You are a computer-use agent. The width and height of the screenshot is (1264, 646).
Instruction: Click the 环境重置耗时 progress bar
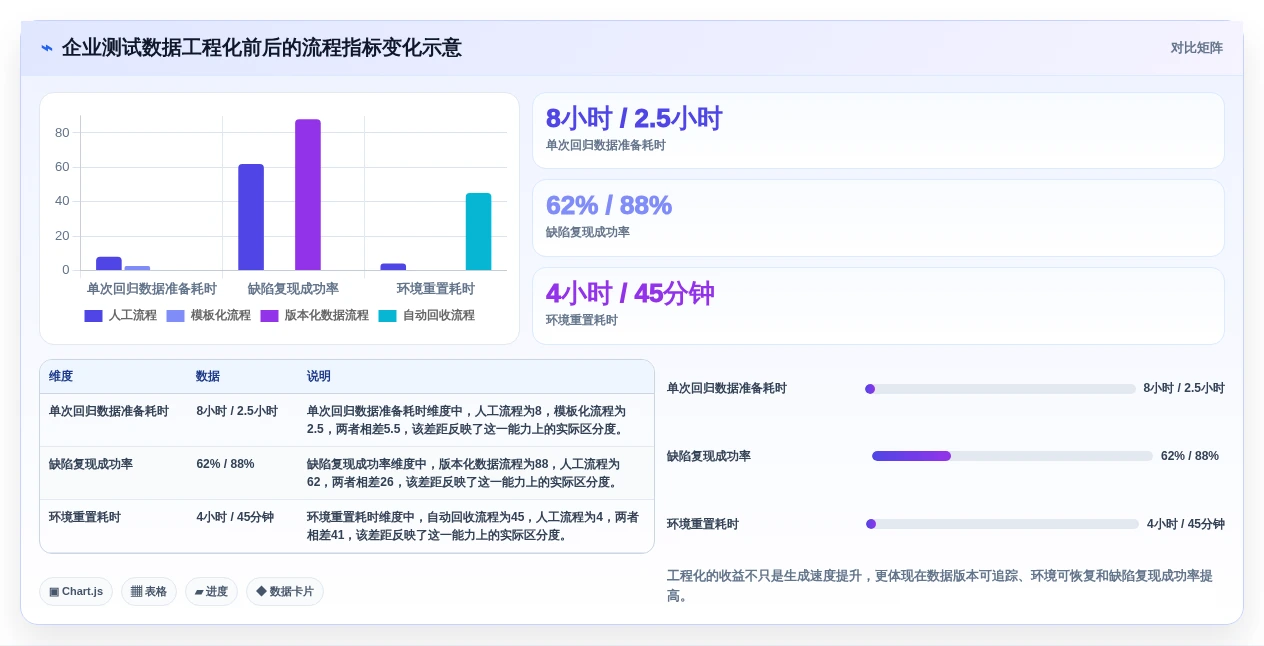(1002, 524)
